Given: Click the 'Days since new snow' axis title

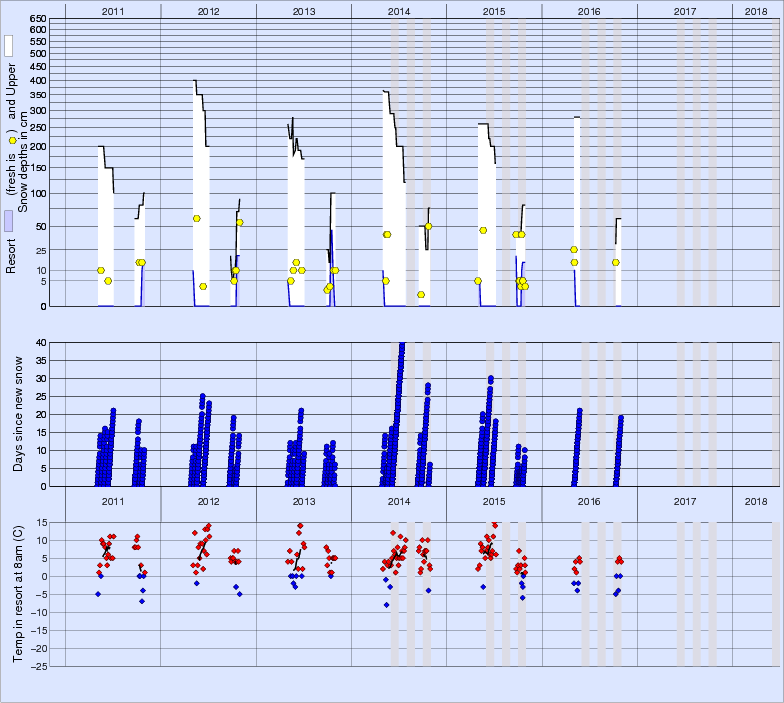Looking at the screenshot, I should click(21, 413).
